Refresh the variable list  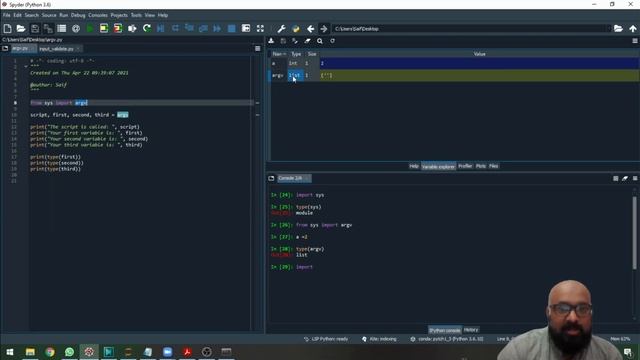pos(332,41)
